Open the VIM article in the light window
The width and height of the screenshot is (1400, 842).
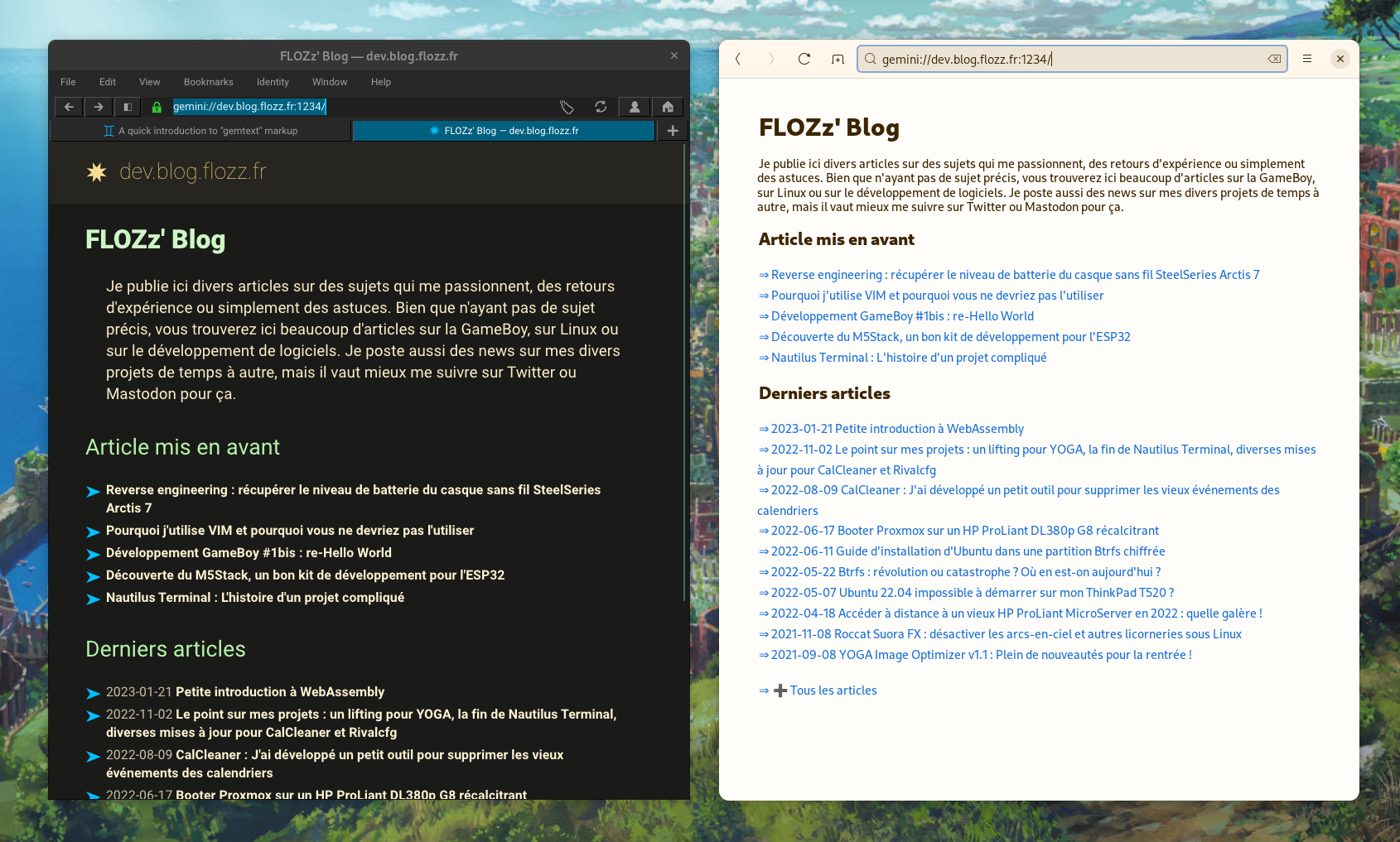pos(931,296)
